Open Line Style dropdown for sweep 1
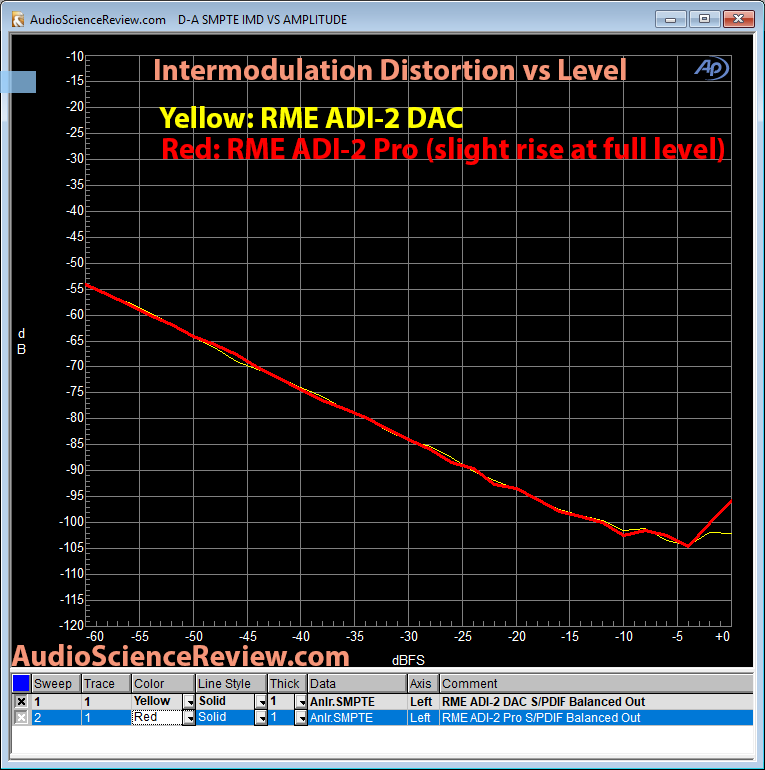Viewport: 765px width, 770px height. [x=261, y=702]
